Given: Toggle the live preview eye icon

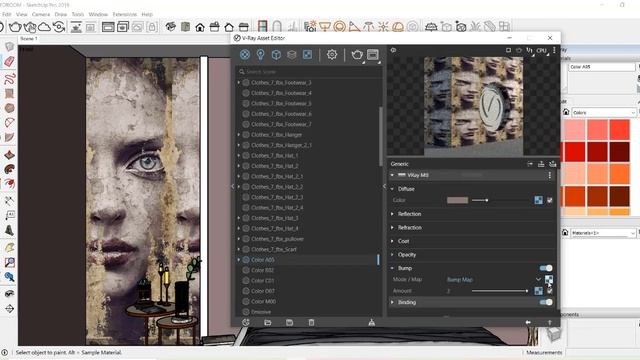Looking at the screenshot, I should point(393,50).
